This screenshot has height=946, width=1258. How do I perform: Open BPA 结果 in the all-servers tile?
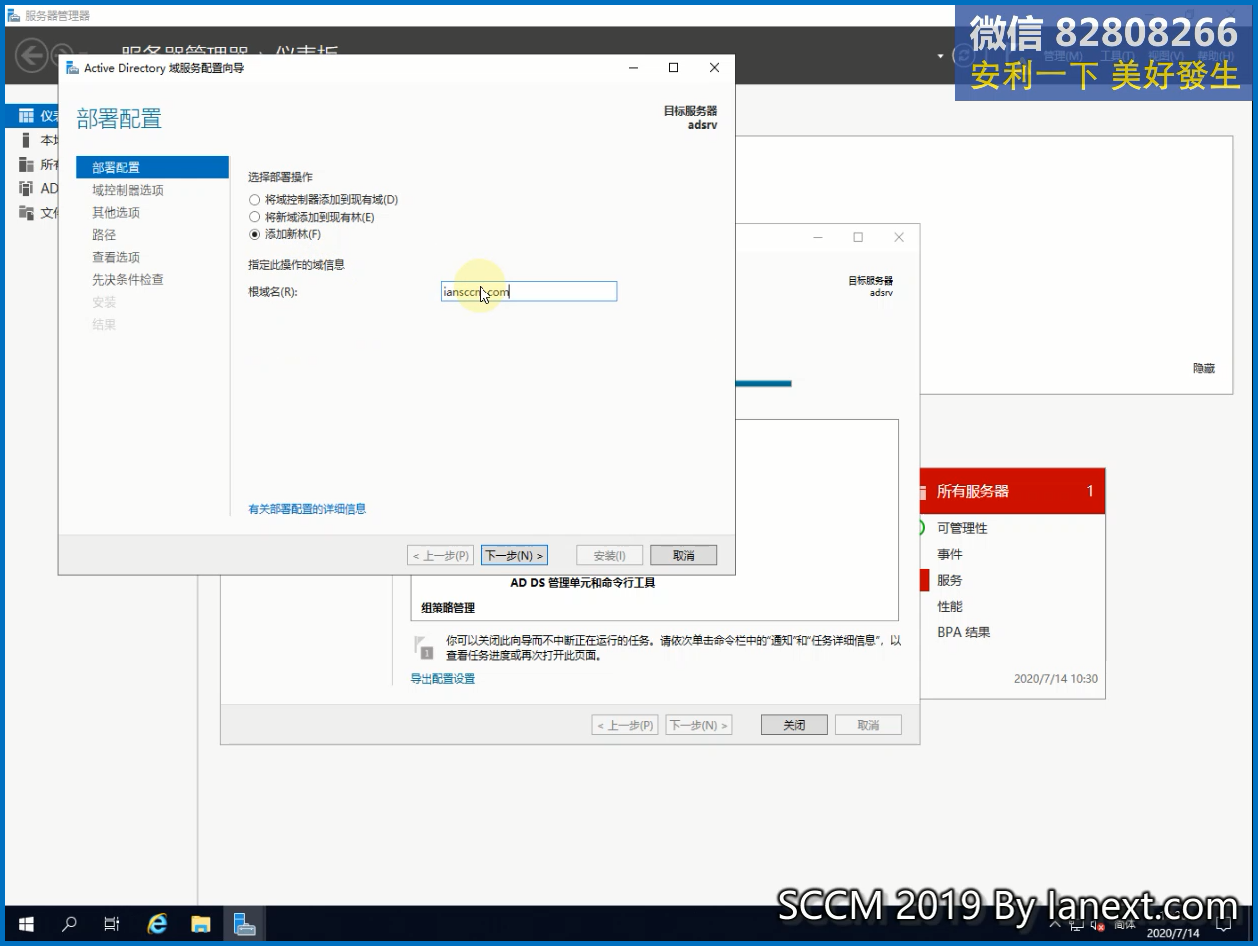[964, 632]
